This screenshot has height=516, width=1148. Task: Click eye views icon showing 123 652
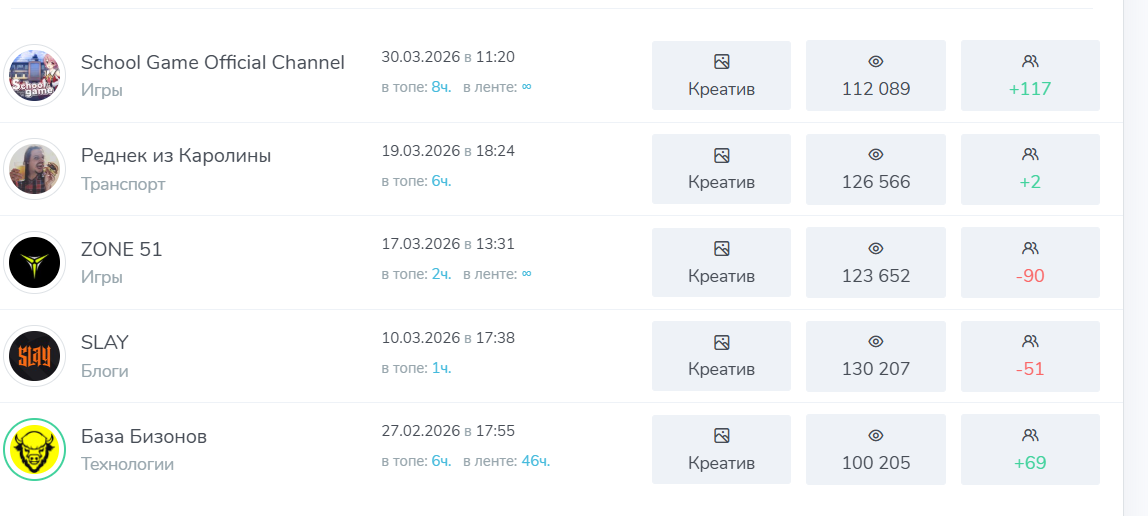pyautogui.click(x=876, y=249)
